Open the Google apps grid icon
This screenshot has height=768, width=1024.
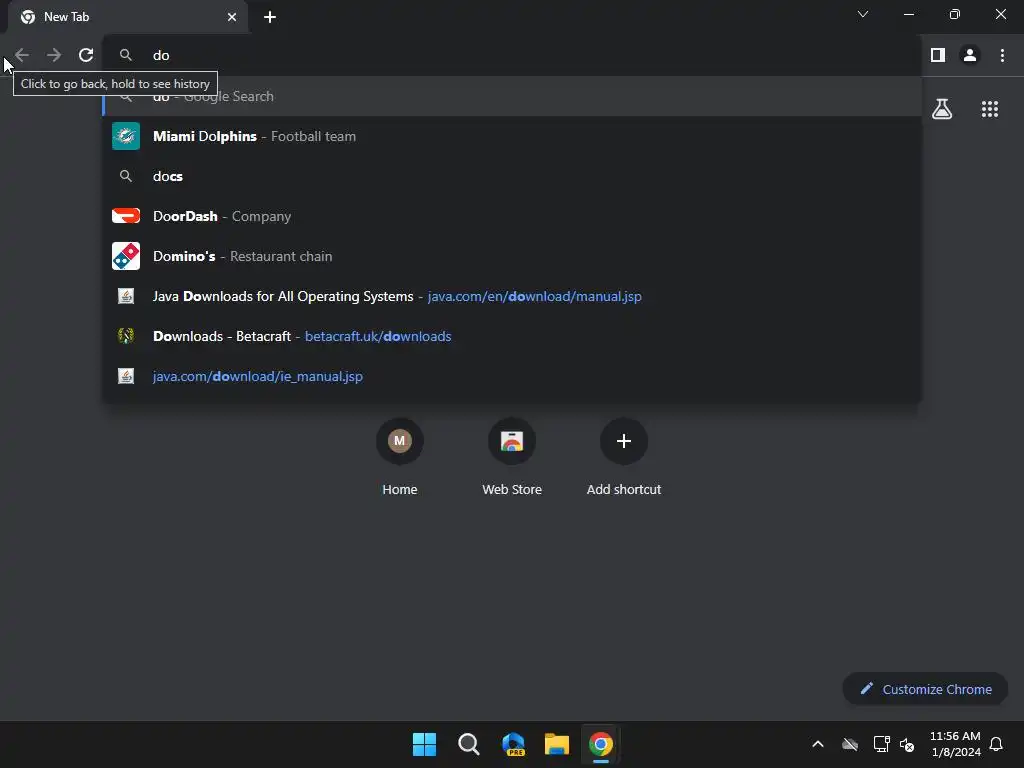point(990,109)
